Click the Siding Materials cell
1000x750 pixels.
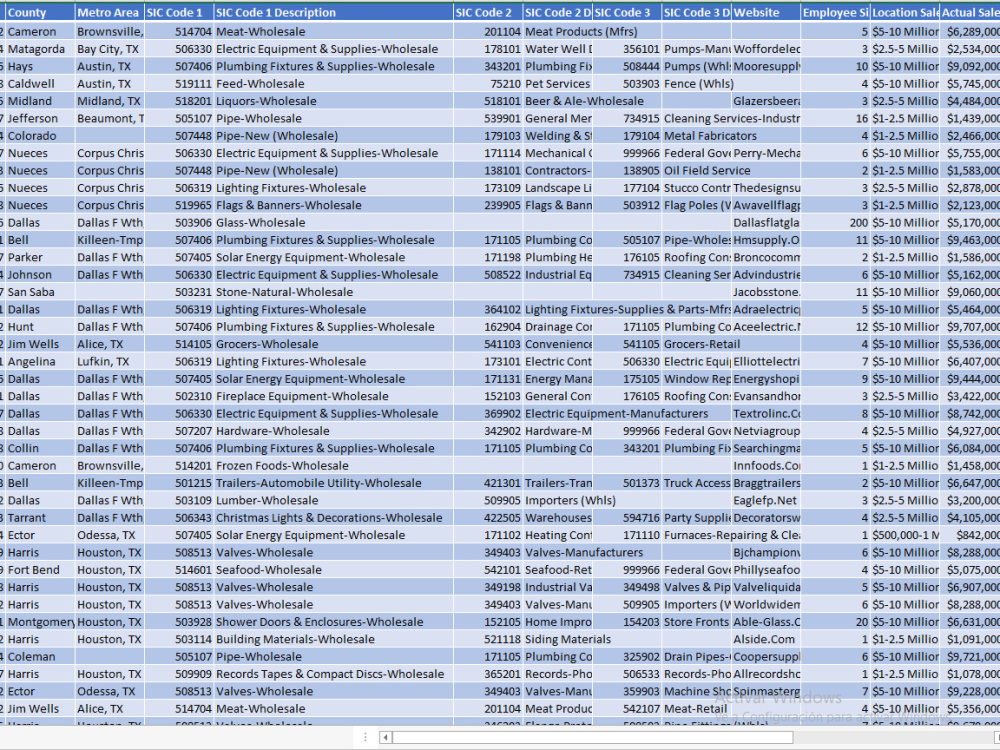568,640
